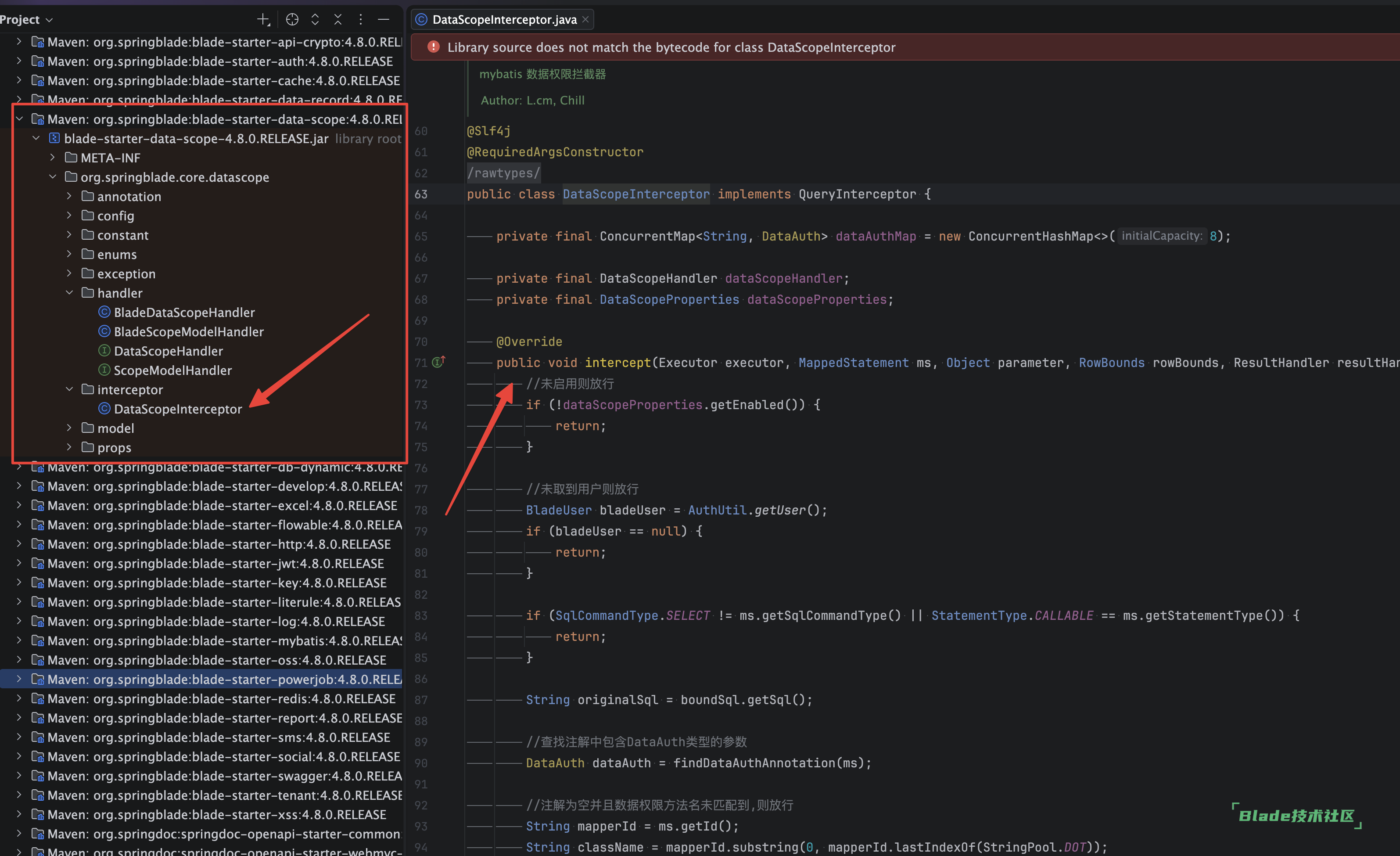
Task: Click the implements gutter icon at line 71
Action: [438, 362]
